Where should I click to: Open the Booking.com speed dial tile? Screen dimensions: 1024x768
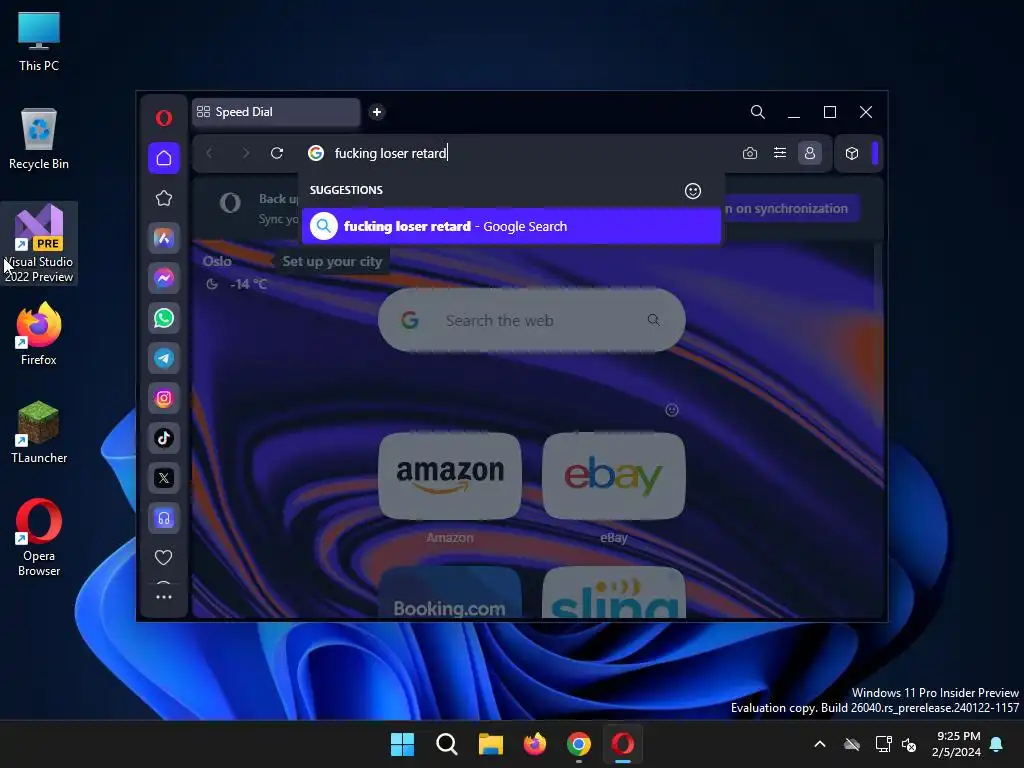pyautogui.click(x=450, y=592)
